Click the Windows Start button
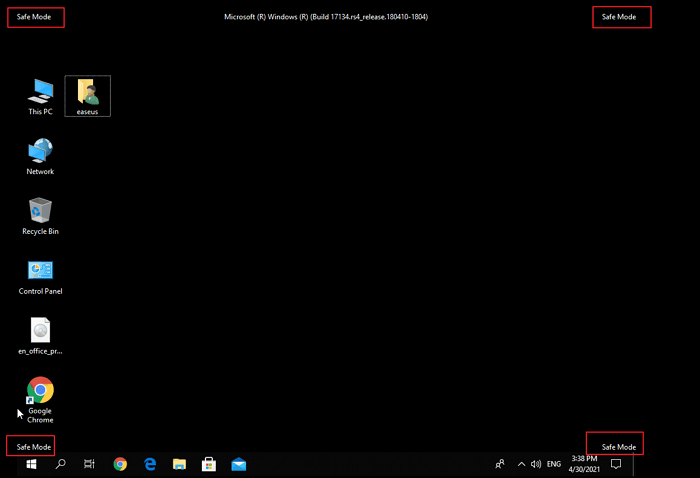This screenshot has width=700, height=478. (x=31, y=464)
